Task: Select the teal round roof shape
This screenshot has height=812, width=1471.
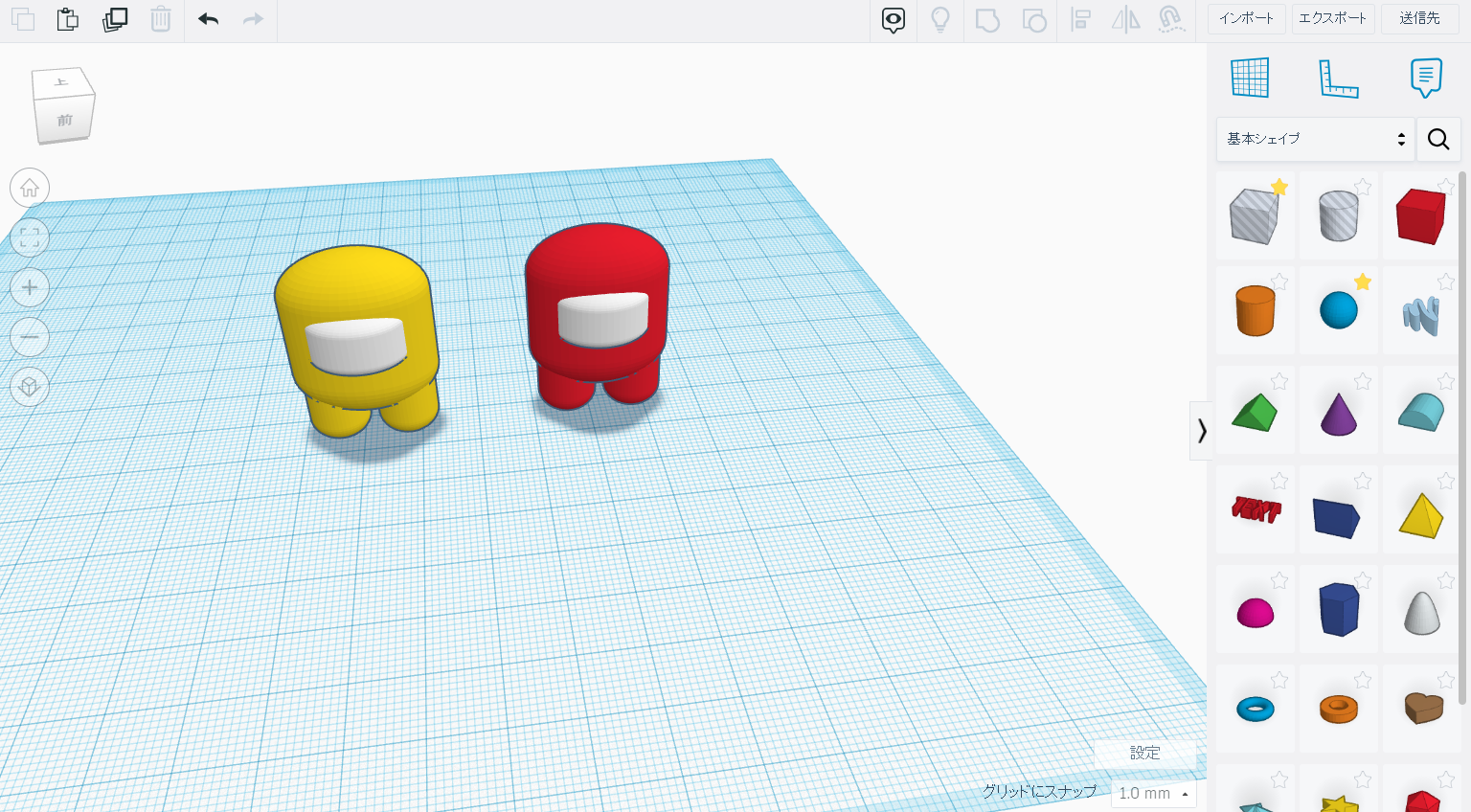Action: pos(1421,413)
